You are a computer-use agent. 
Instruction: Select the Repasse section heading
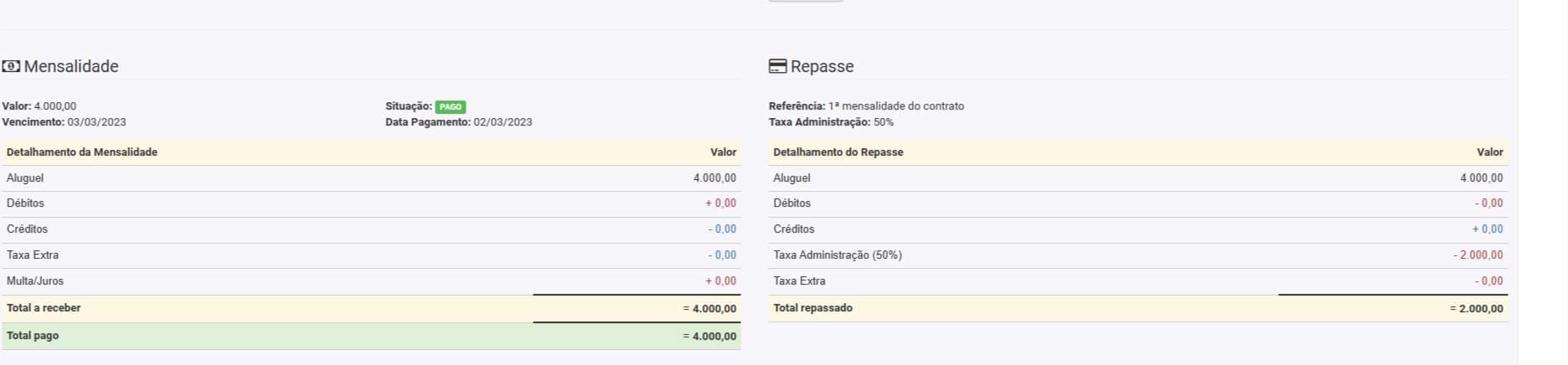pyautogui.click(x=822, y=66)
